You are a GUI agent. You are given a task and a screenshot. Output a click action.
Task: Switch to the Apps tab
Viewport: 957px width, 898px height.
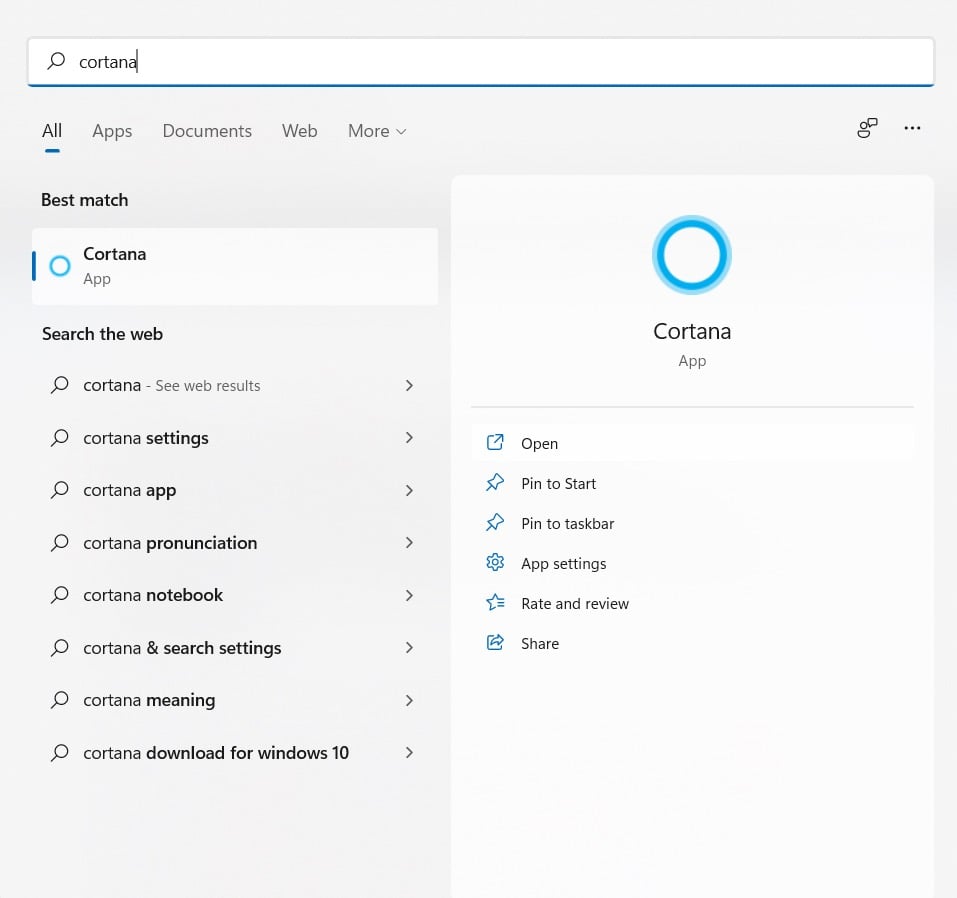(x=112, y=131)
